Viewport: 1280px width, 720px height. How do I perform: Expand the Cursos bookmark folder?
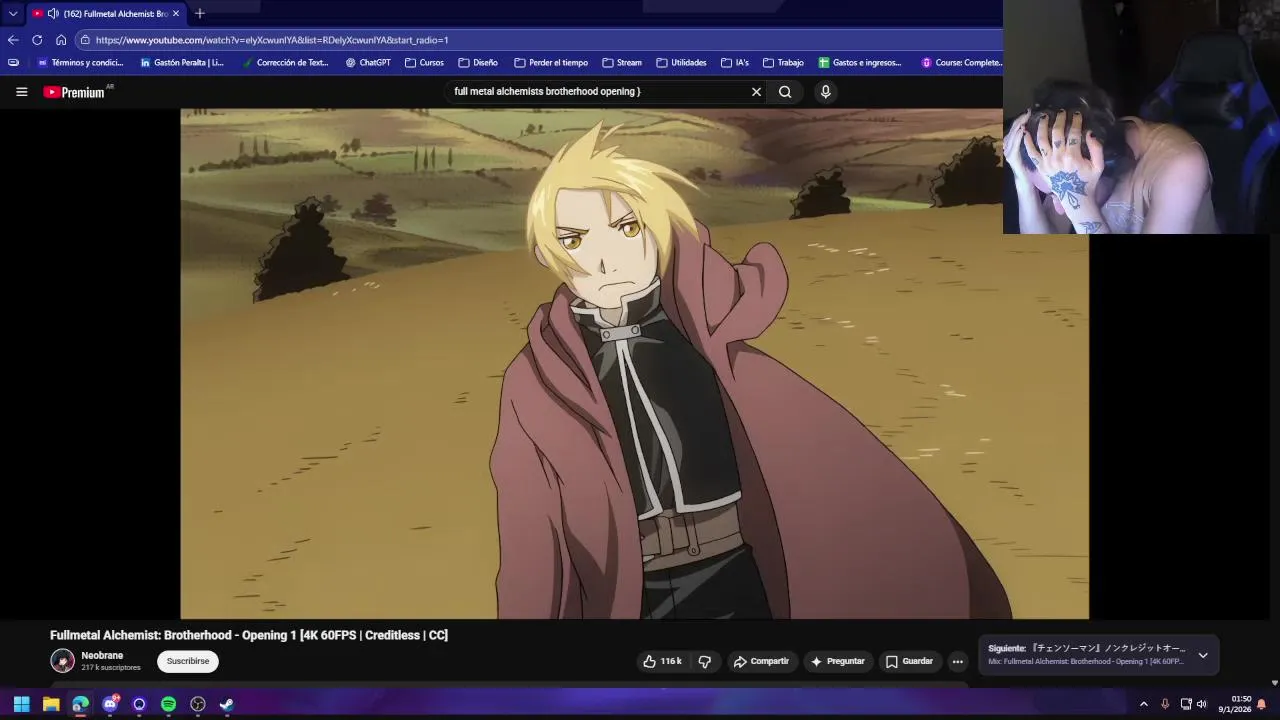[x=424, y=62]
